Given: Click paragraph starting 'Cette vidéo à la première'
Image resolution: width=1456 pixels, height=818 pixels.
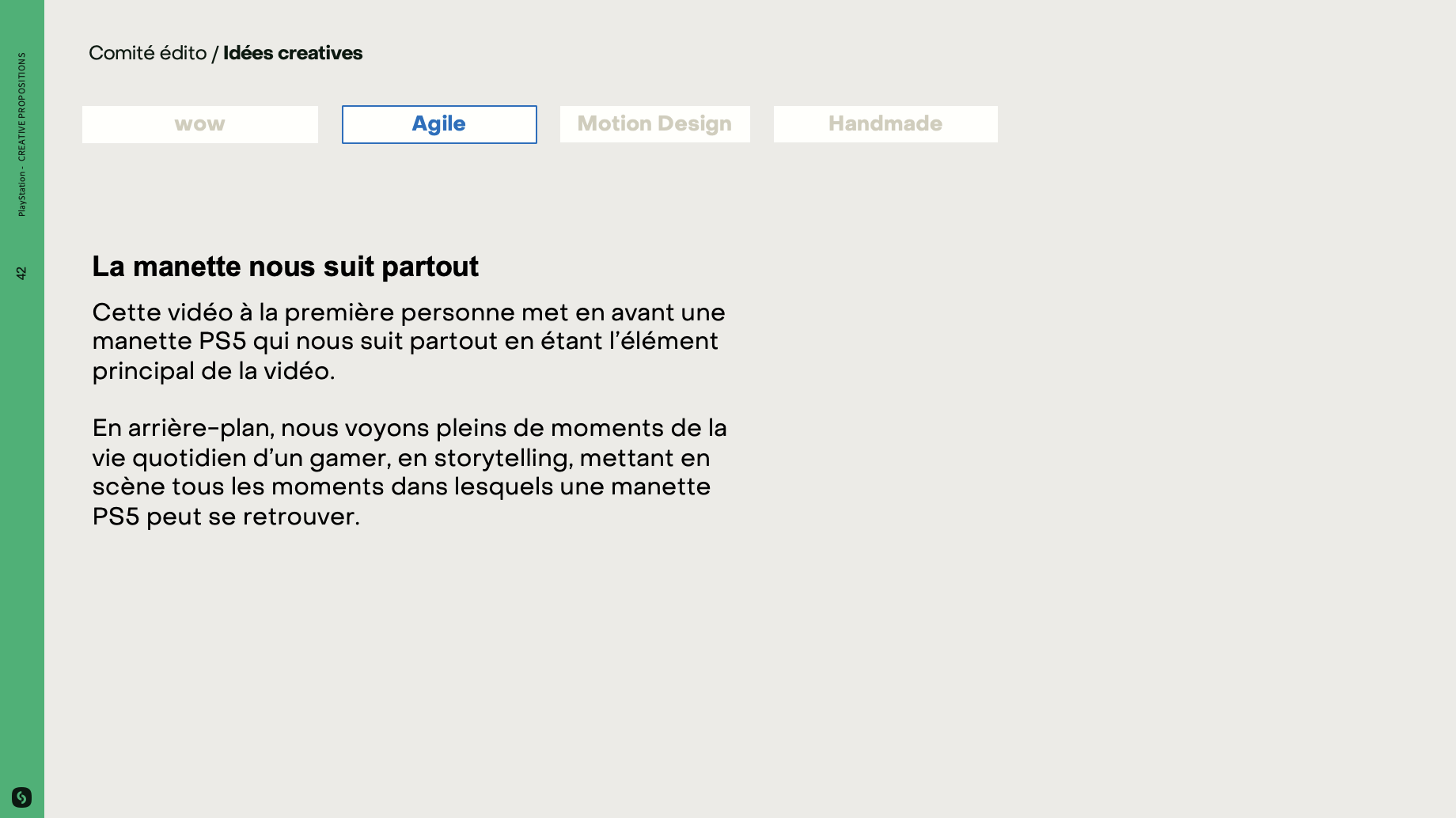Looking at the screenshot, I should (408, 341).
